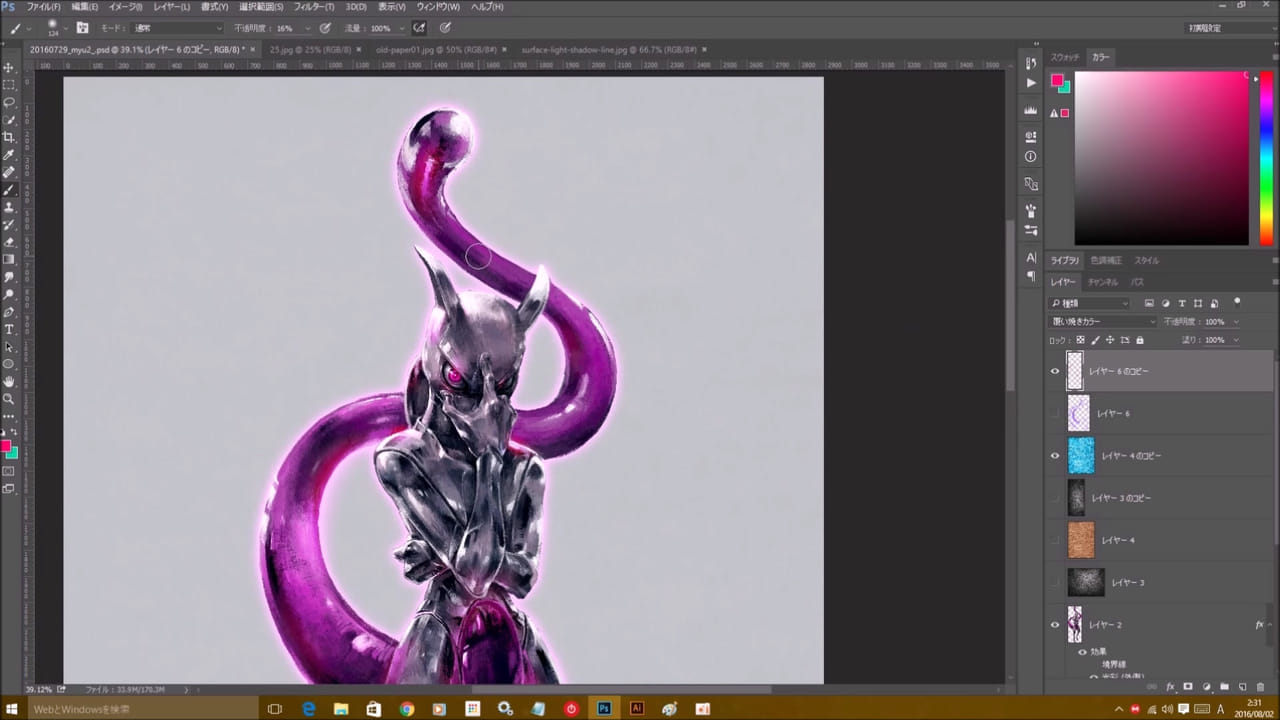This screenshot has width=1280, height=720.
Task: Select the Lasso tool
Action: pyautogui.click(x=9, y=102)
